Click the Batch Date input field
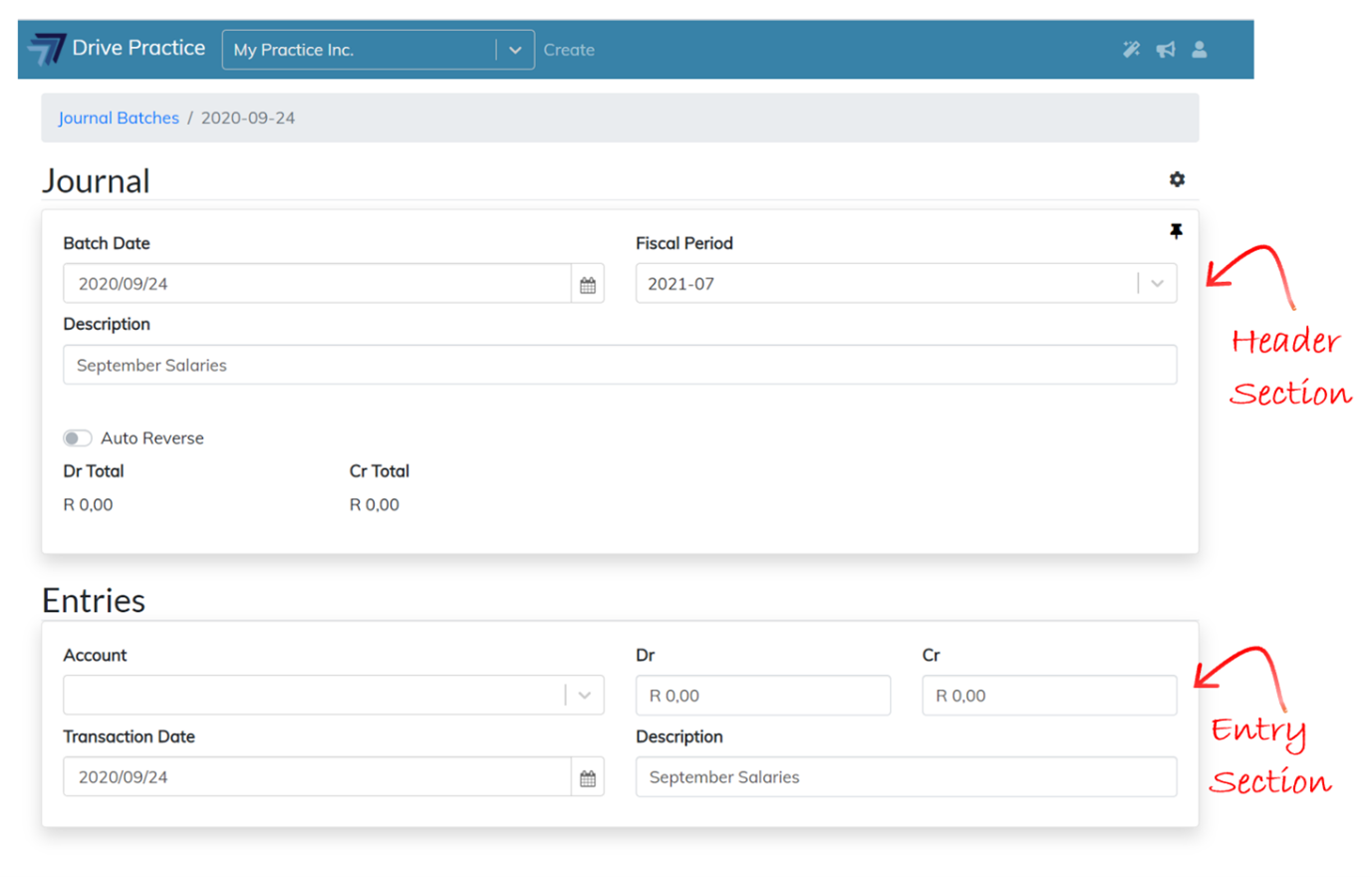 pos(317,284)
